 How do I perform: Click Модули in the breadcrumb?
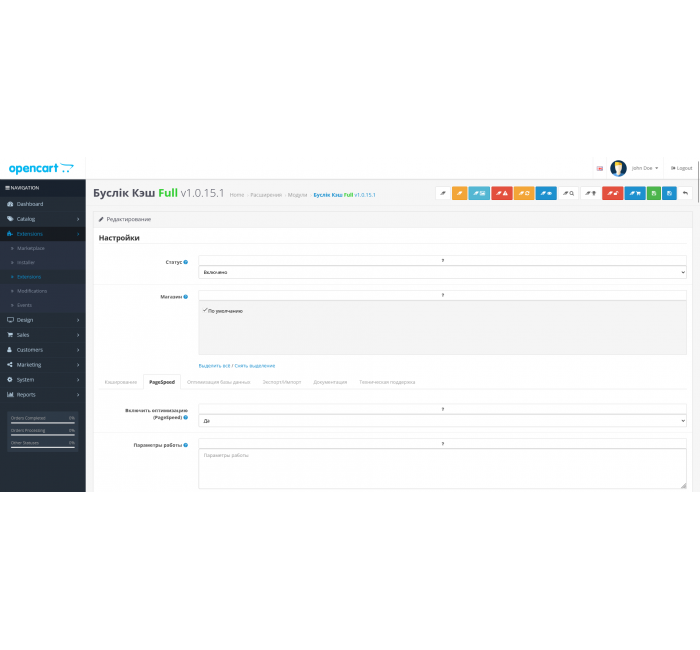pyautogui.click(x=297, y=195)
